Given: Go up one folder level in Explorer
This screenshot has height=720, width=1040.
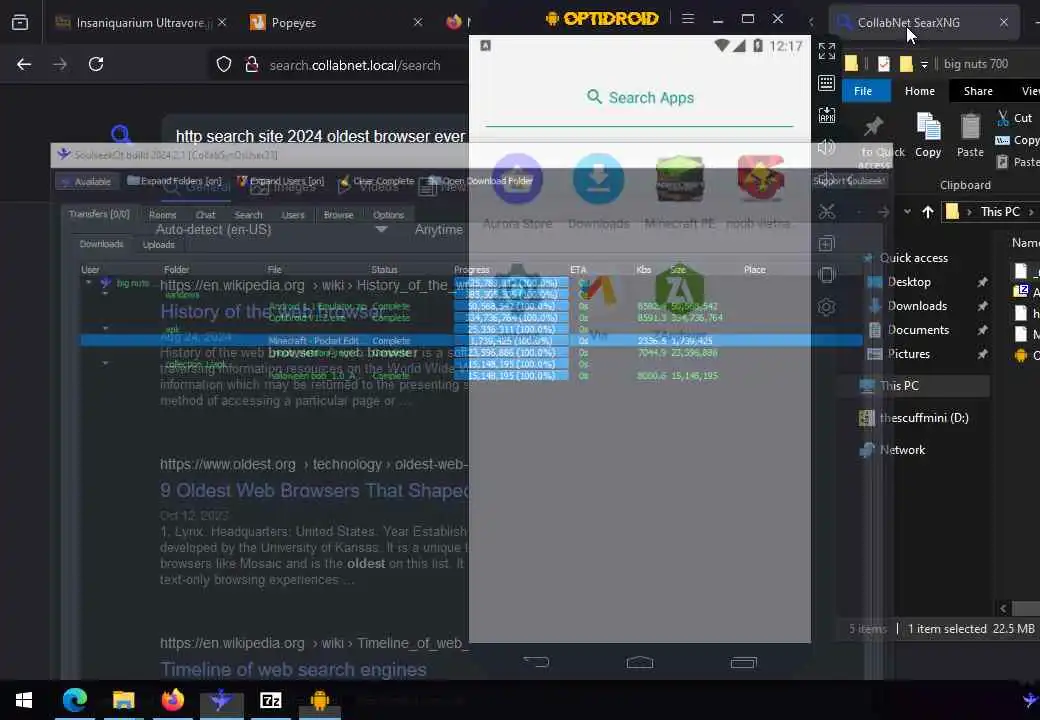Looking at the screenshot, I should pos(928,212).
